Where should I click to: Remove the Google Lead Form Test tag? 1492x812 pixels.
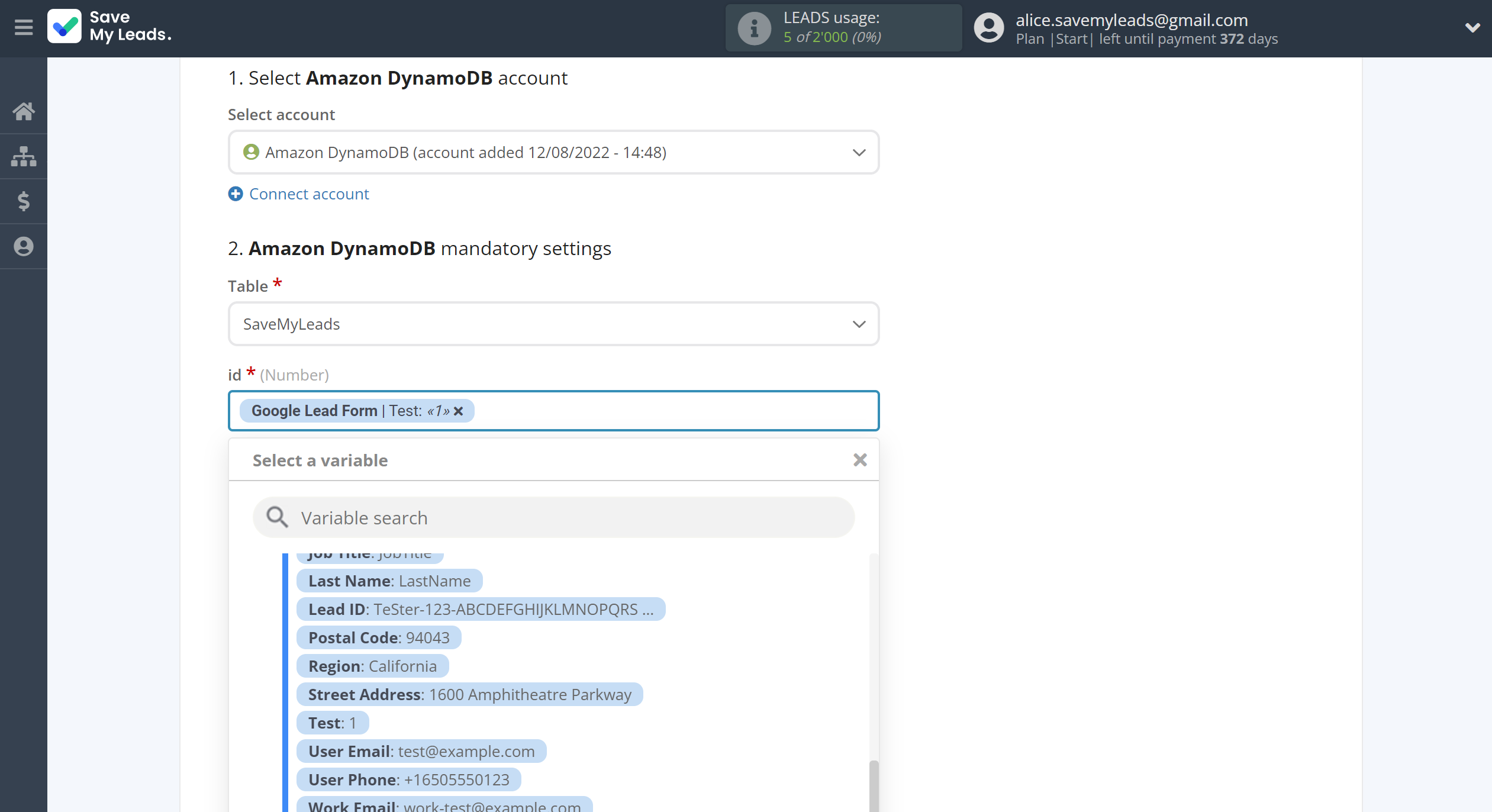[x=459, y=411]
